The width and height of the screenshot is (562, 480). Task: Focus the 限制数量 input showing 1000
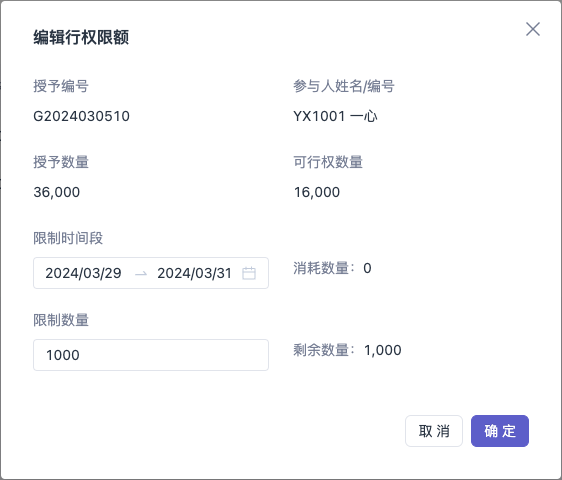151,355
